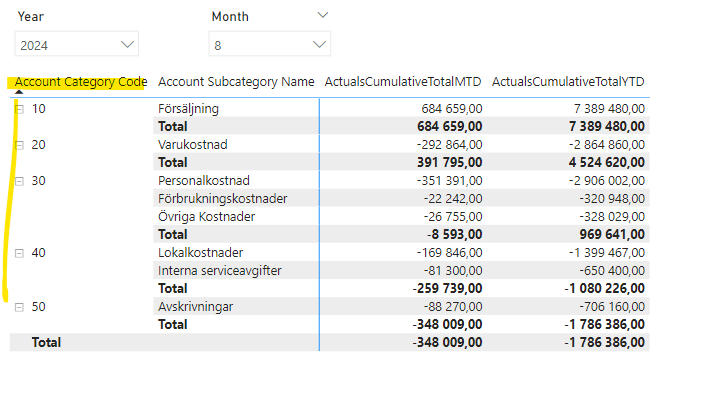This screenshot has width=715, height=394.
Task: Collapse Account Category Code 20 group
Action: [x=19, y=145]
